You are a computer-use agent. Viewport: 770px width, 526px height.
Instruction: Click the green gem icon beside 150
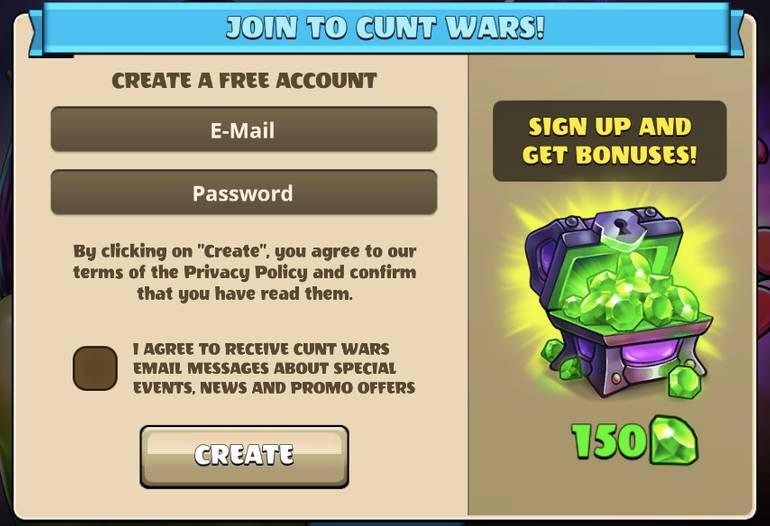point(674,440)
